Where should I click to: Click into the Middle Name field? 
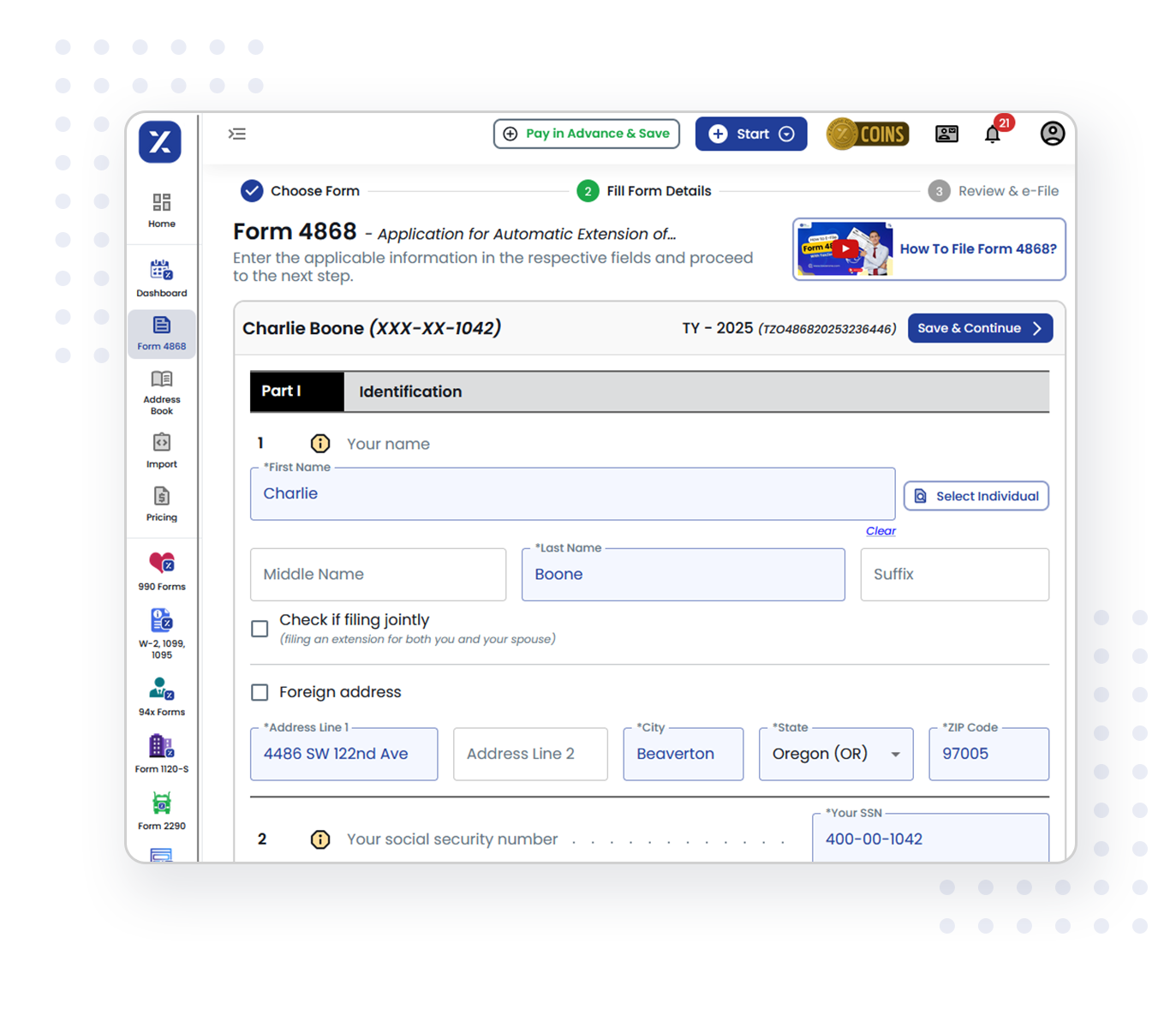click(378, 575)
